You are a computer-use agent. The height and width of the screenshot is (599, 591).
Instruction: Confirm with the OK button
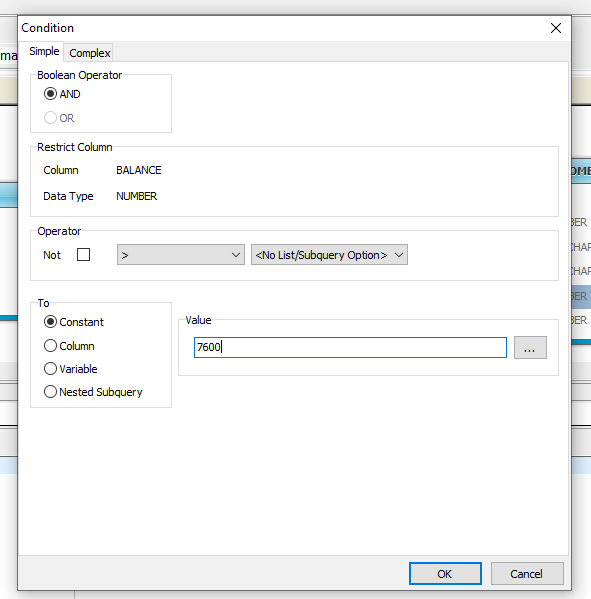(x=445, y=573)
